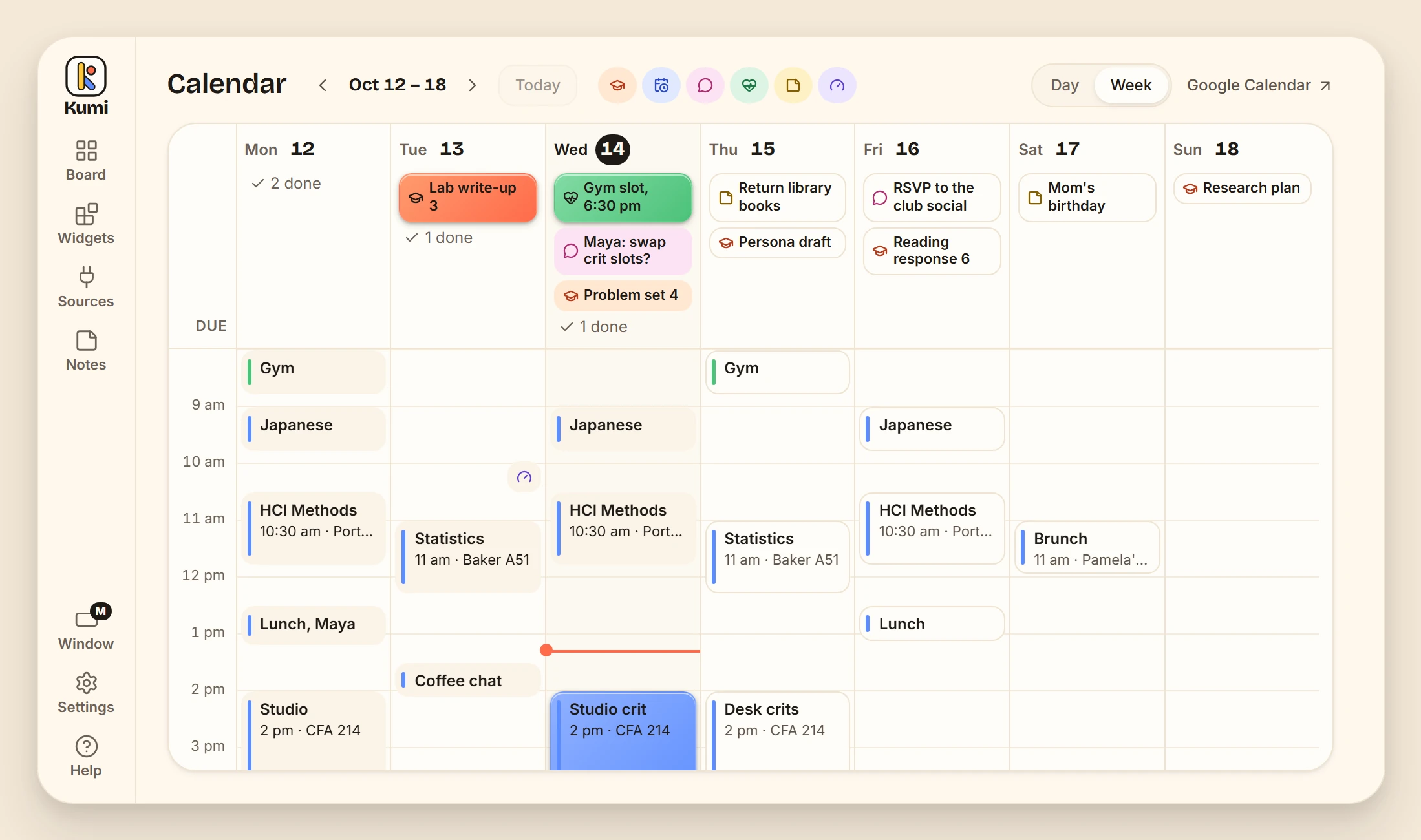Select the Studio crit event on Wednesday
The width and height of the screenshot is (1421, 840).
(x=623, y=731)
